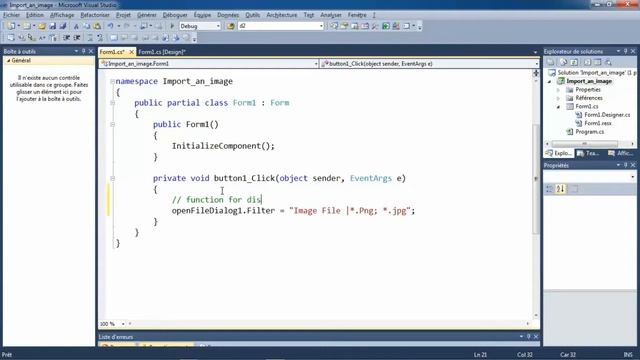Click Show All Files in Solution Explorer toolbar
The height and width of the screenshot is (360, 640).
pyautogui.click(x=563, y=62)
